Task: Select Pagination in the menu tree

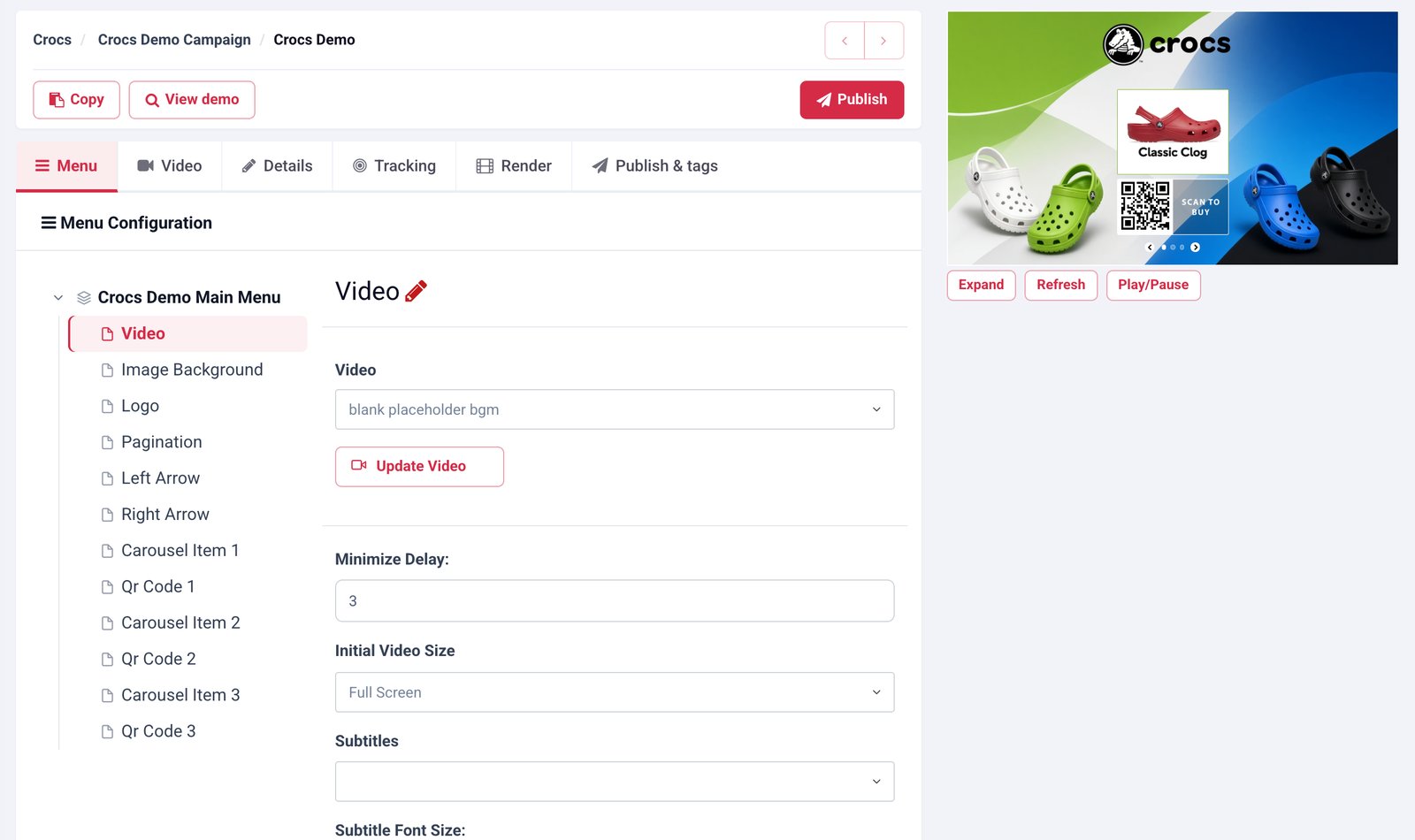Action: tap(162, 443)
